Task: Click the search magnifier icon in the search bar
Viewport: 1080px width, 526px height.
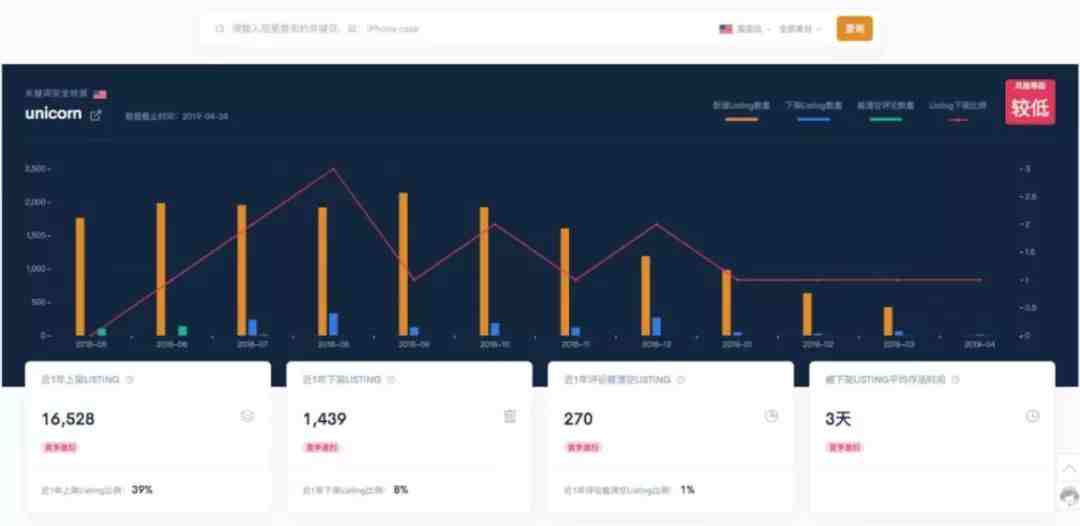Action: (219, 29)
